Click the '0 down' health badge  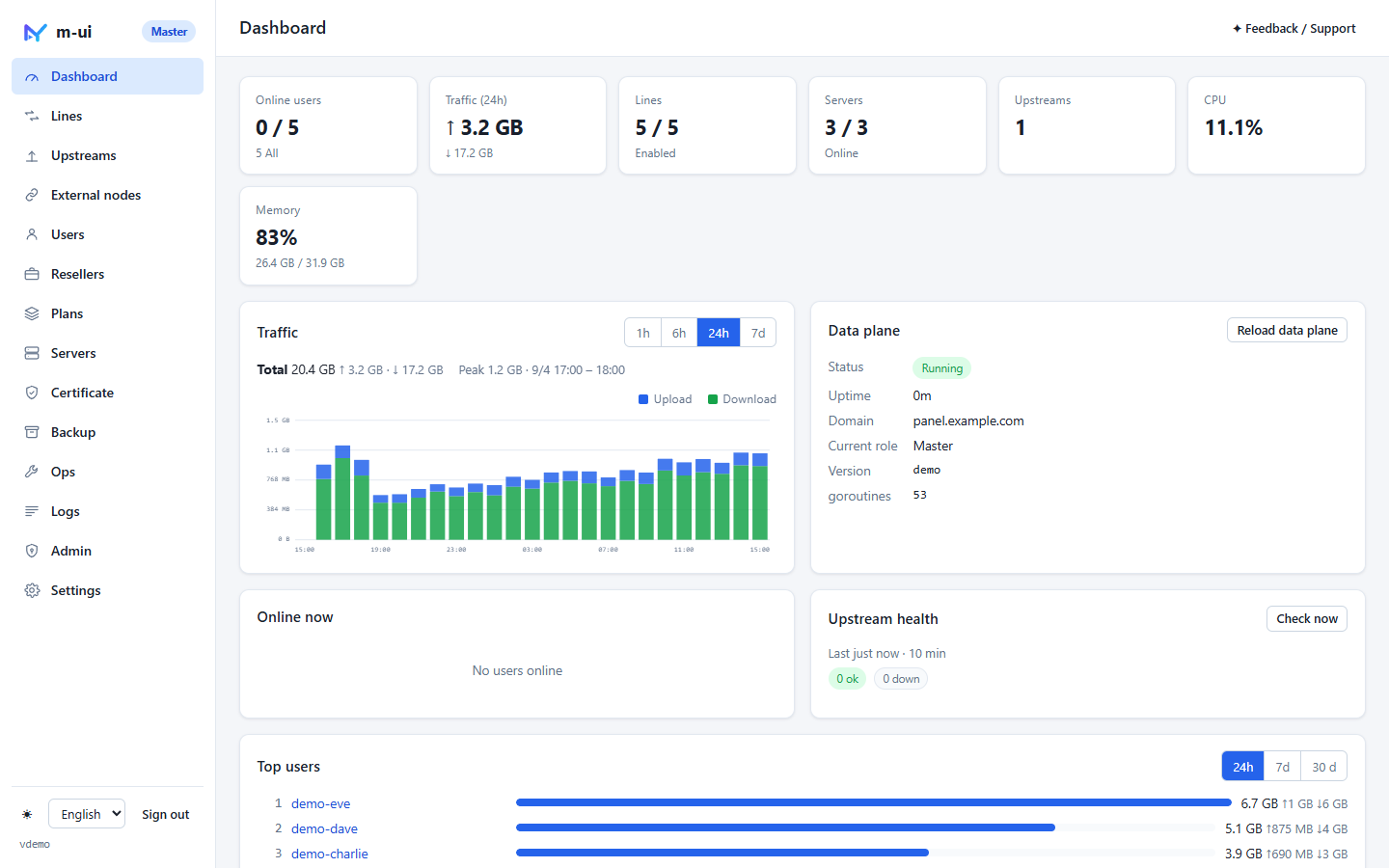901,679
